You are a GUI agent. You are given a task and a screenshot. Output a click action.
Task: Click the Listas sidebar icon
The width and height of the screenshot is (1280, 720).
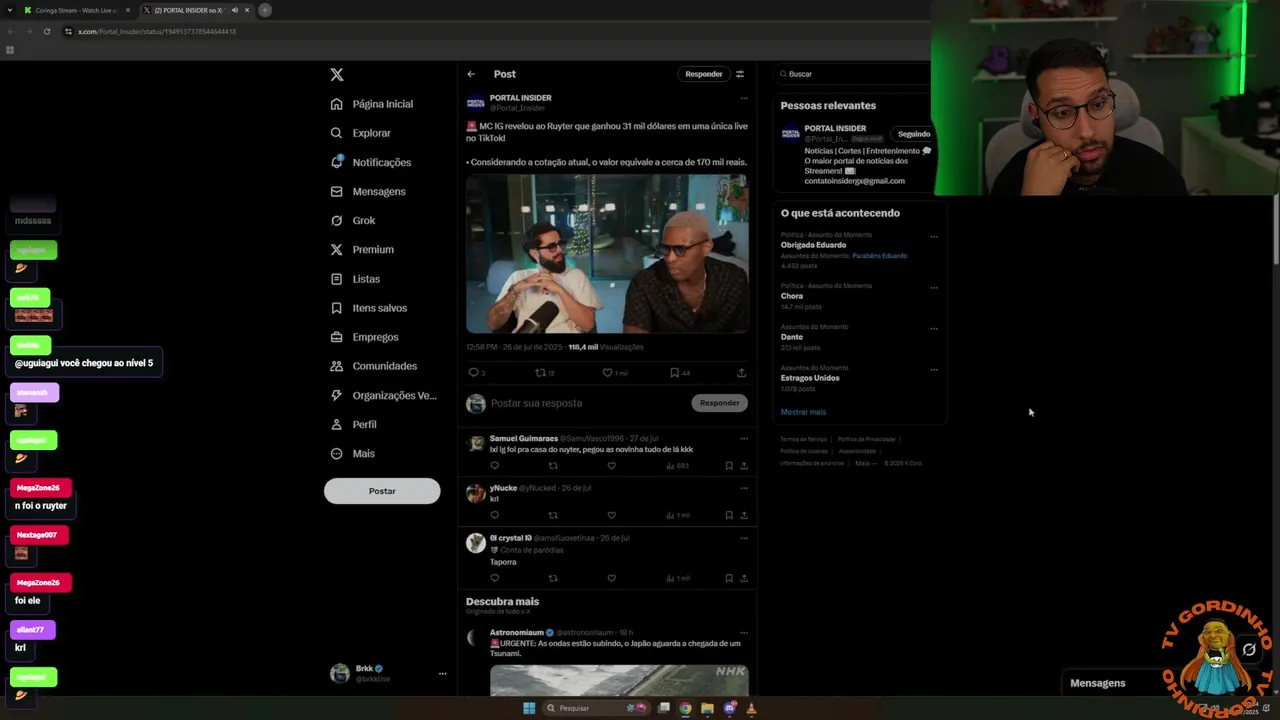[x=337, y=279]
